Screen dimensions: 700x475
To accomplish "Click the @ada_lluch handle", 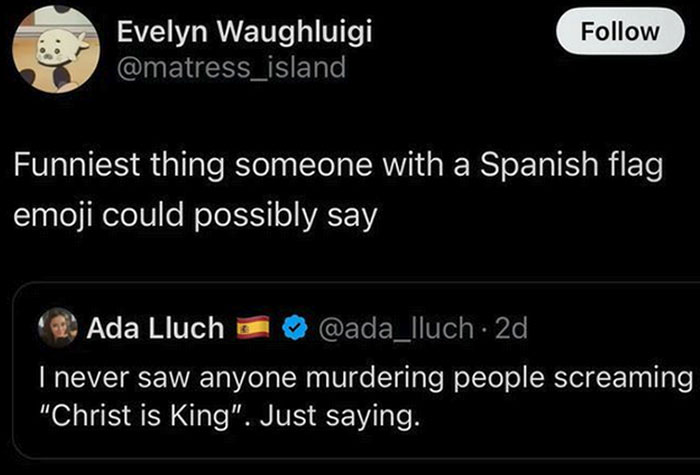I will [394, 327].
